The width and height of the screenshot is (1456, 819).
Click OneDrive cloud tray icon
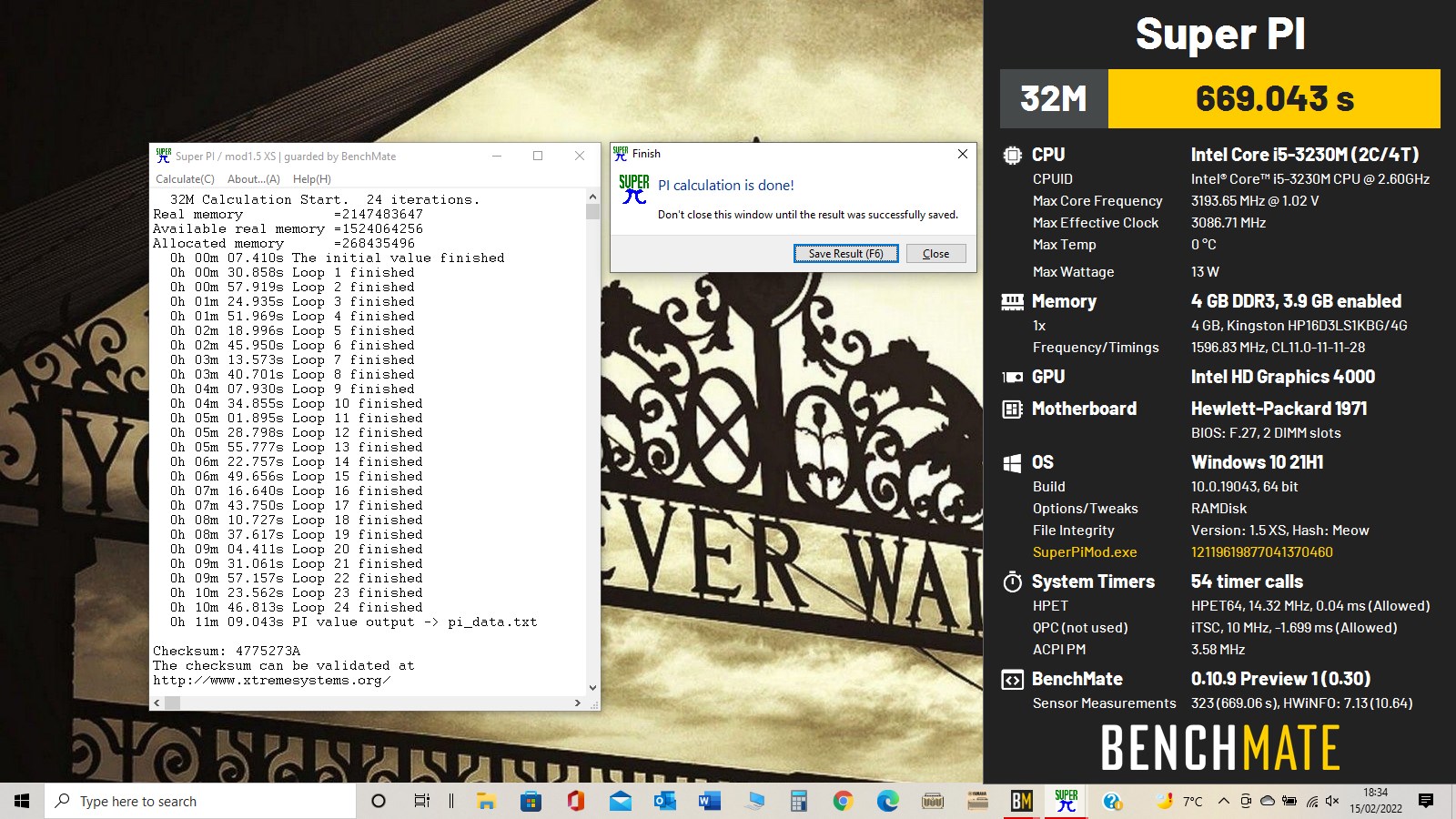pos(1268,801)
